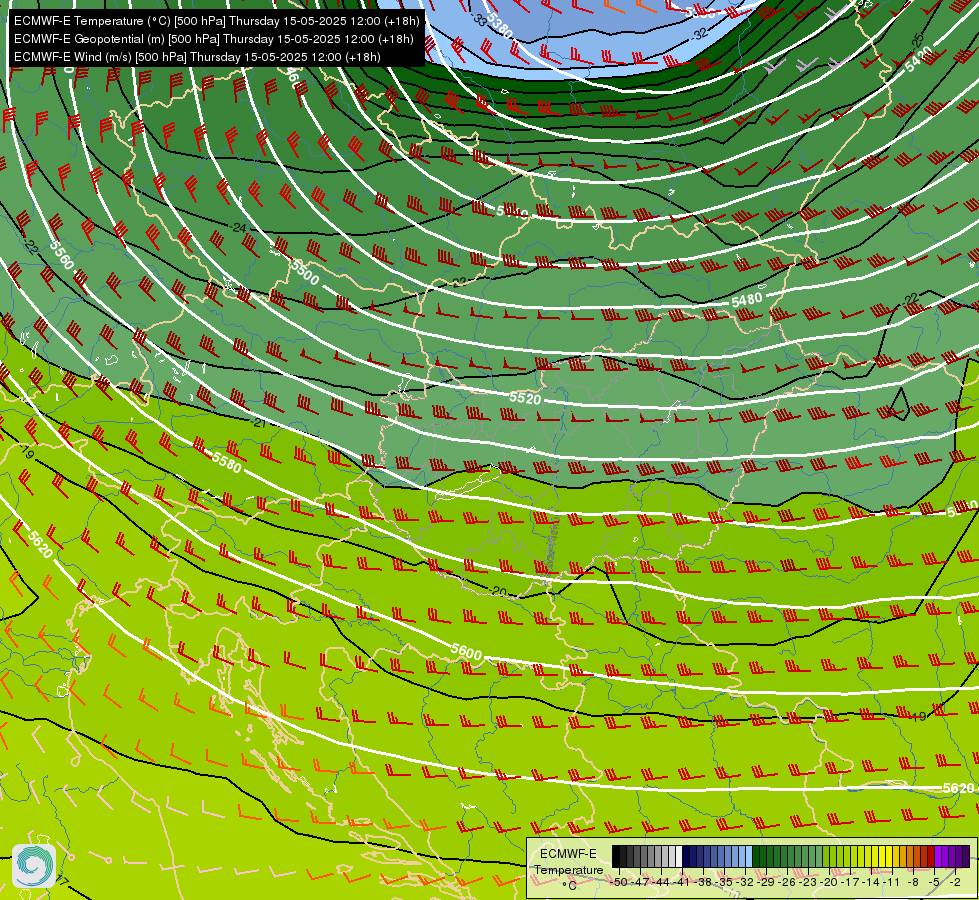Pick the darkest purple swatch ending the legend
This screenshot has height=900, width=979.
pos(966,856)
